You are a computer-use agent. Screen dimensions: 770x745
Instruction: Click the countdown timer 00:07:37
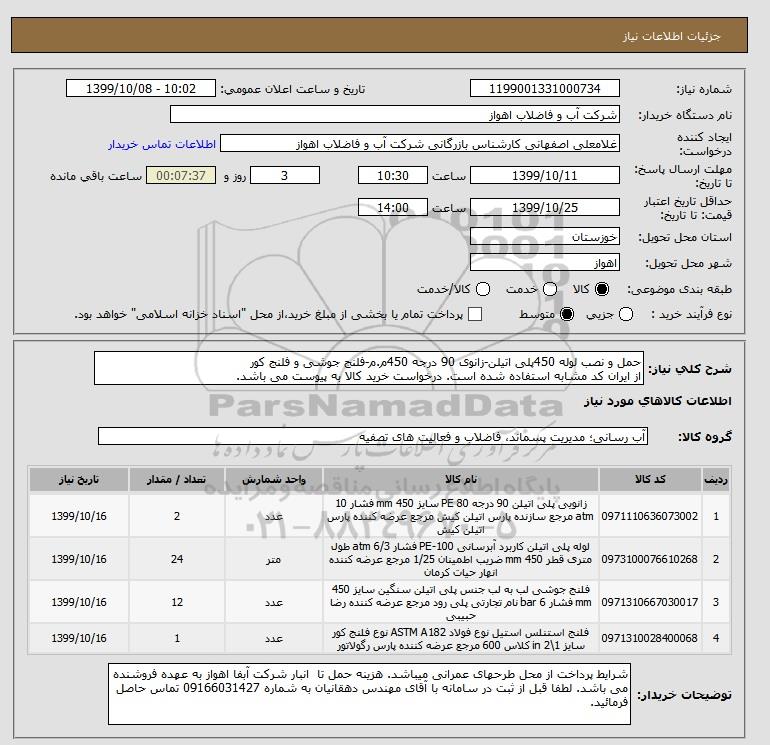181,175
